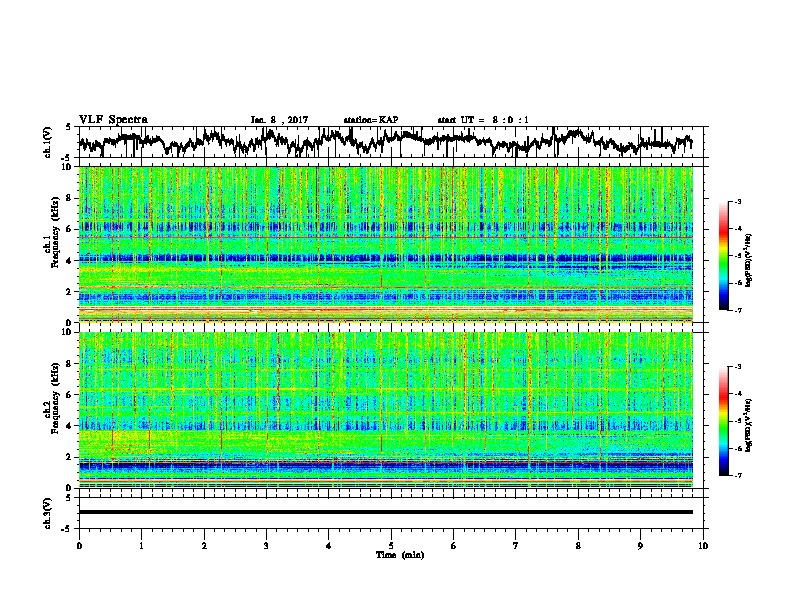Click the "station=KAP" header label
Screen dimensions: 792x612
371,120
